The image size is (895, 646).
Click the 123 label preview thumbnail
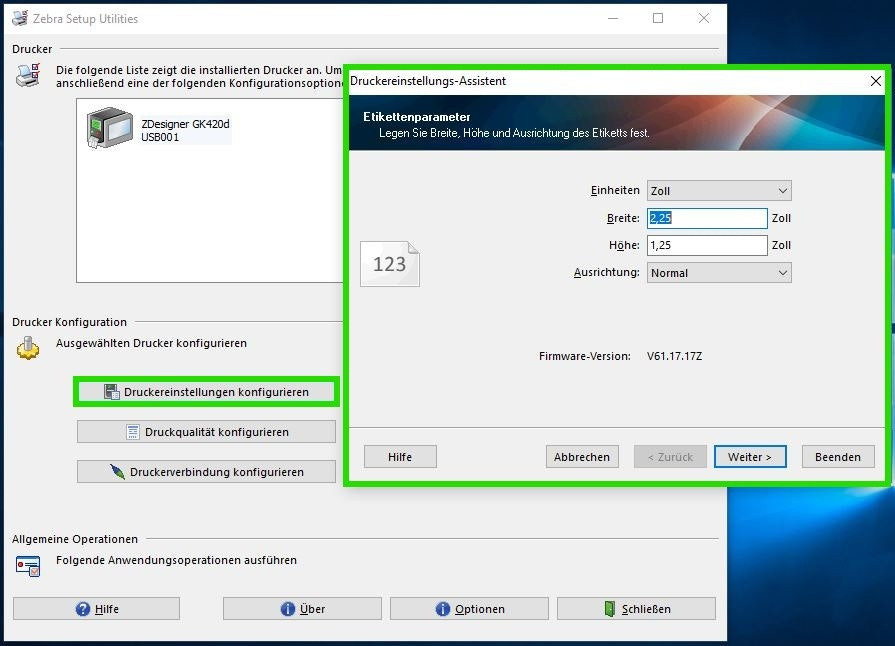point(390,264)
